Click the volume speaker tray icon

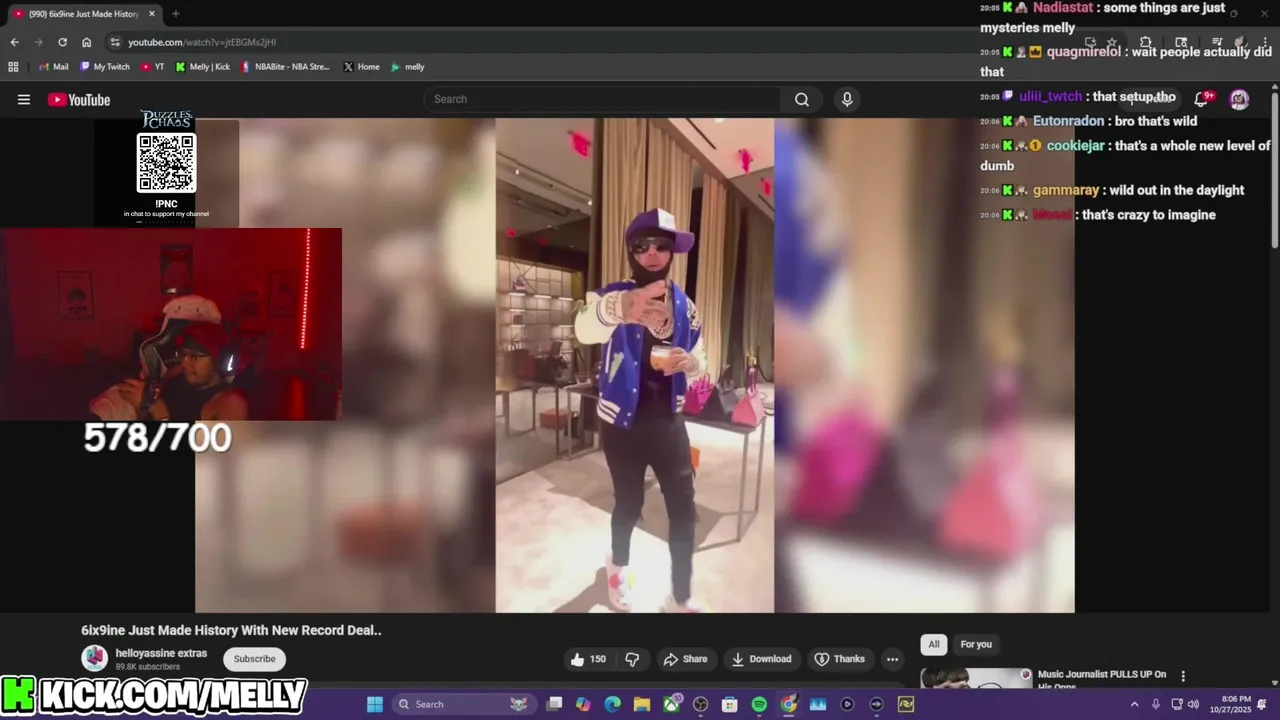coord(1193,704)
